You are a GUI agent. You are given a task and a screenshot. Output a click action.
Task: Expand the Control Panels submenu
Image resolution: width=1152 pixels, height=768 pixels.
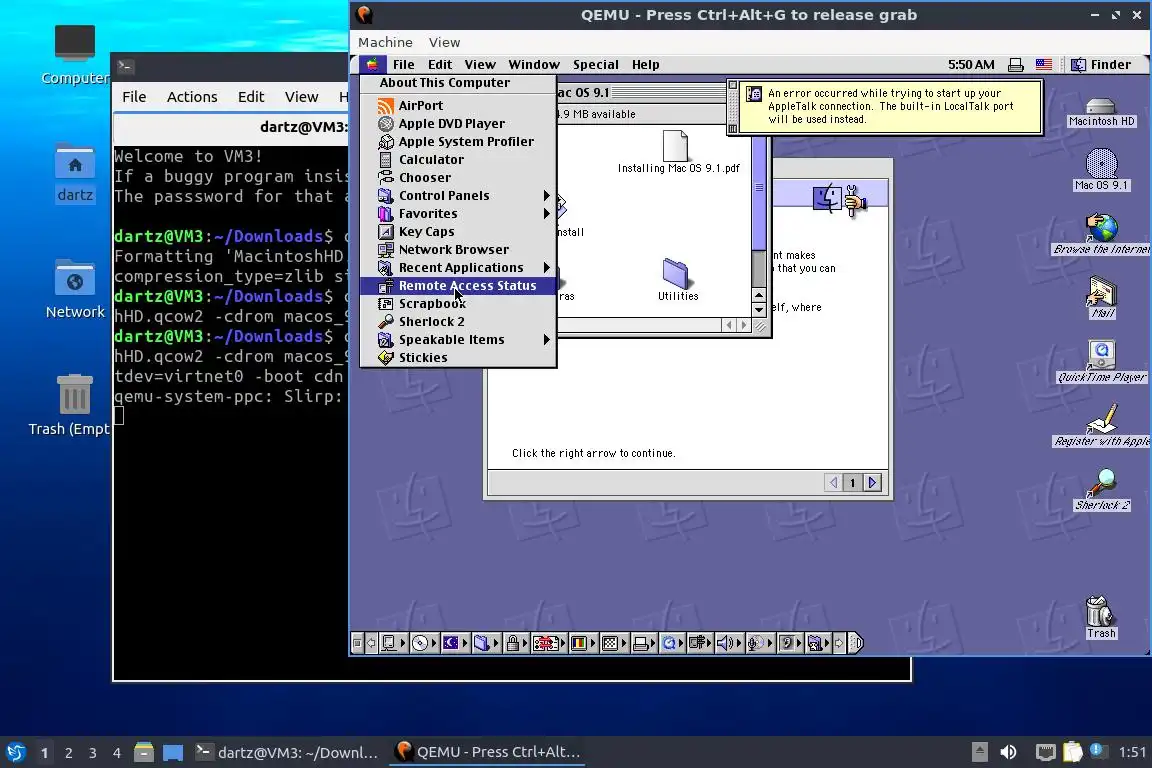tap(458, 195)
